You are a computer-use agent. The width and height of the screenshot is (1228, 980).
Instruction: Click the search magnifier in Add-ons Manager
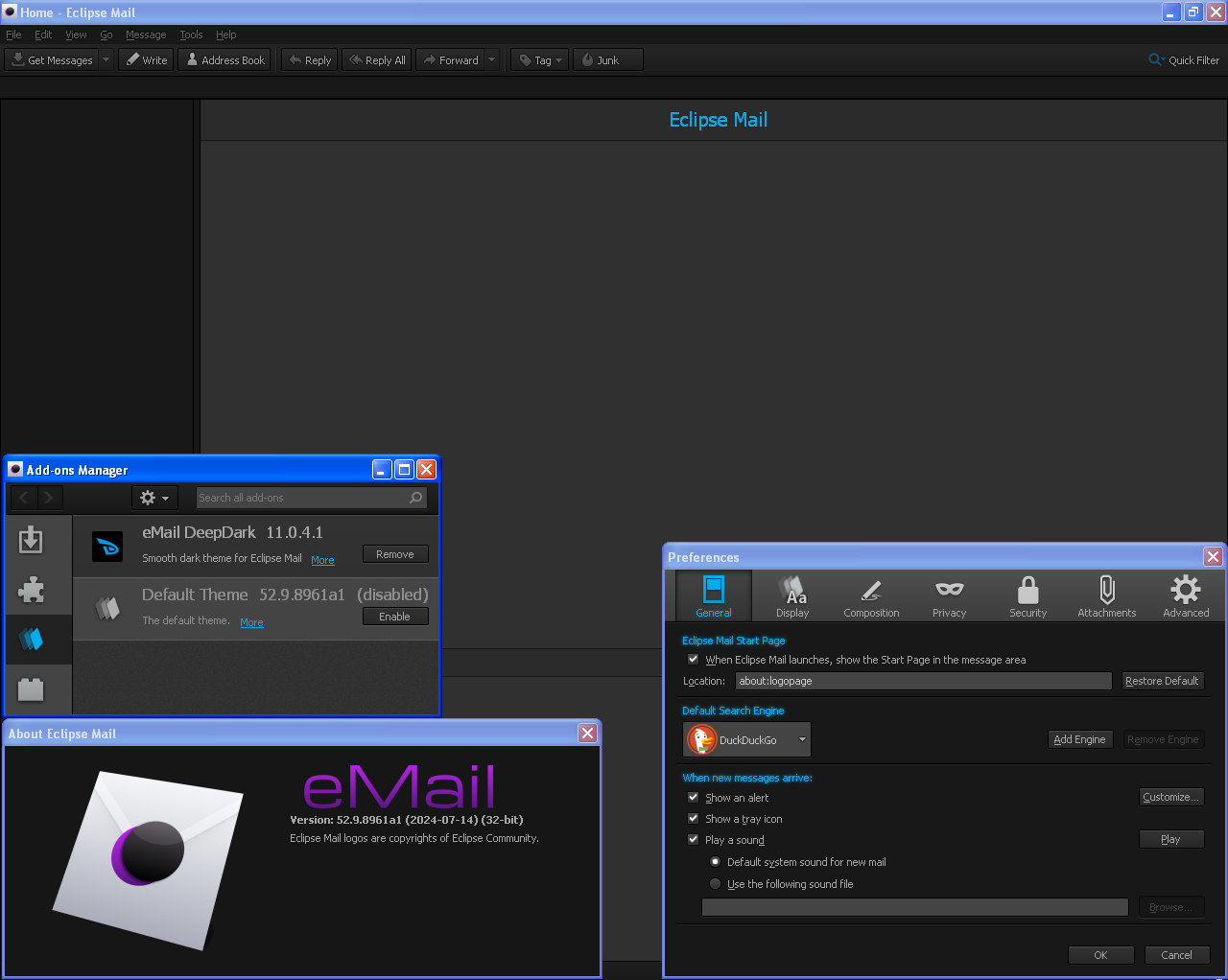[x=416, y=498]
